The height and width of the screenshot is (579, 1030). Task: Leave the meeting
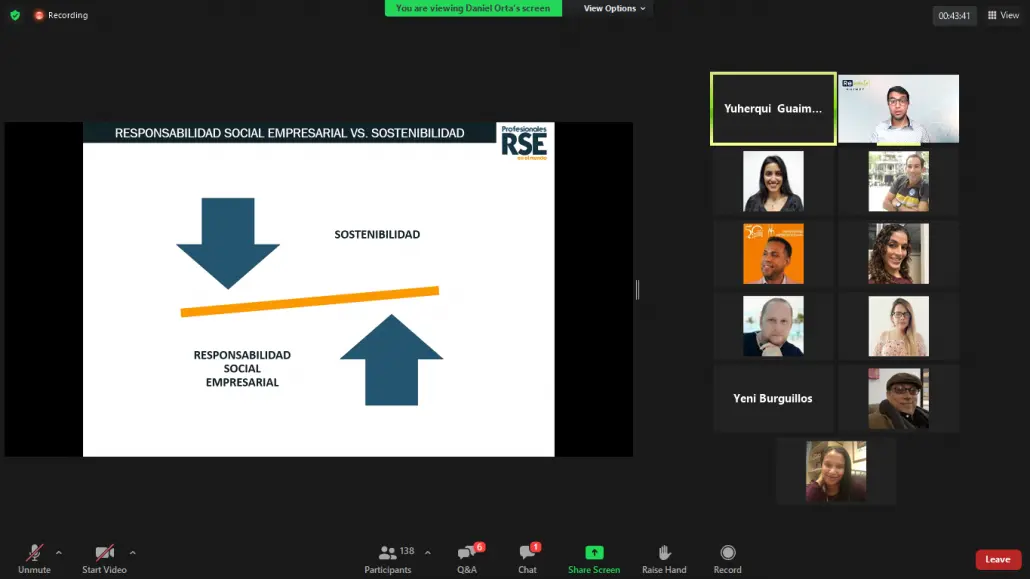click(998, 559)
